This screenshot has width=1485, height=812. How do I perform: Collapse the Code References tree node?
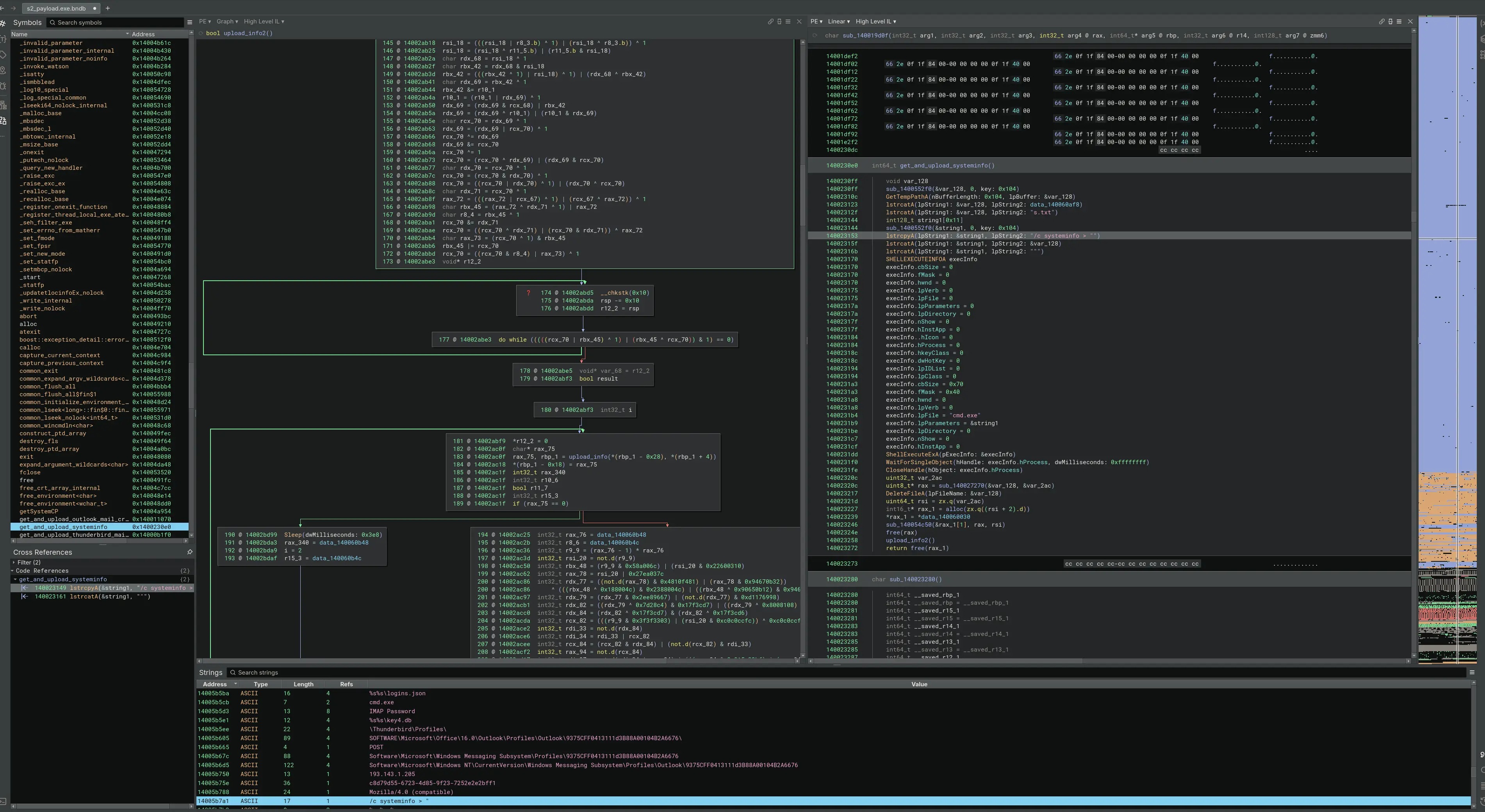pos(12,571)
